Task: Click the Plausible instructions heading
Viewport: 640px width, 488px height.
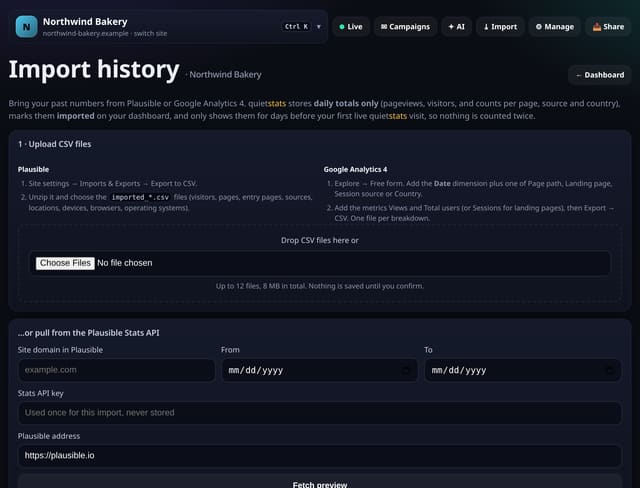Action: pos(33,169)
